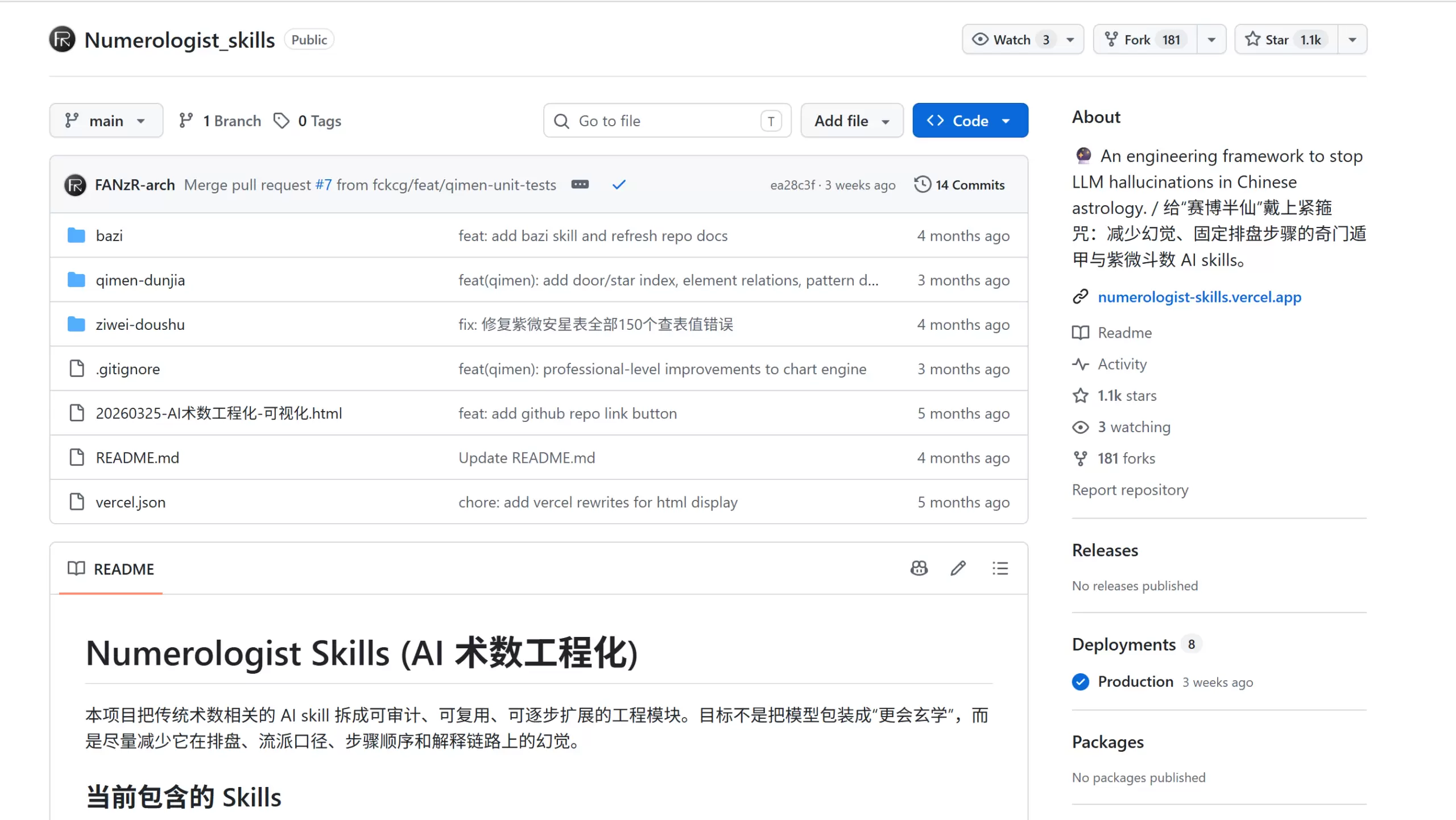This screenshot has width=1456, height=820.
Task: Open the numerologist-skills.vercel.app link
Action: (x=1199, y=297)
